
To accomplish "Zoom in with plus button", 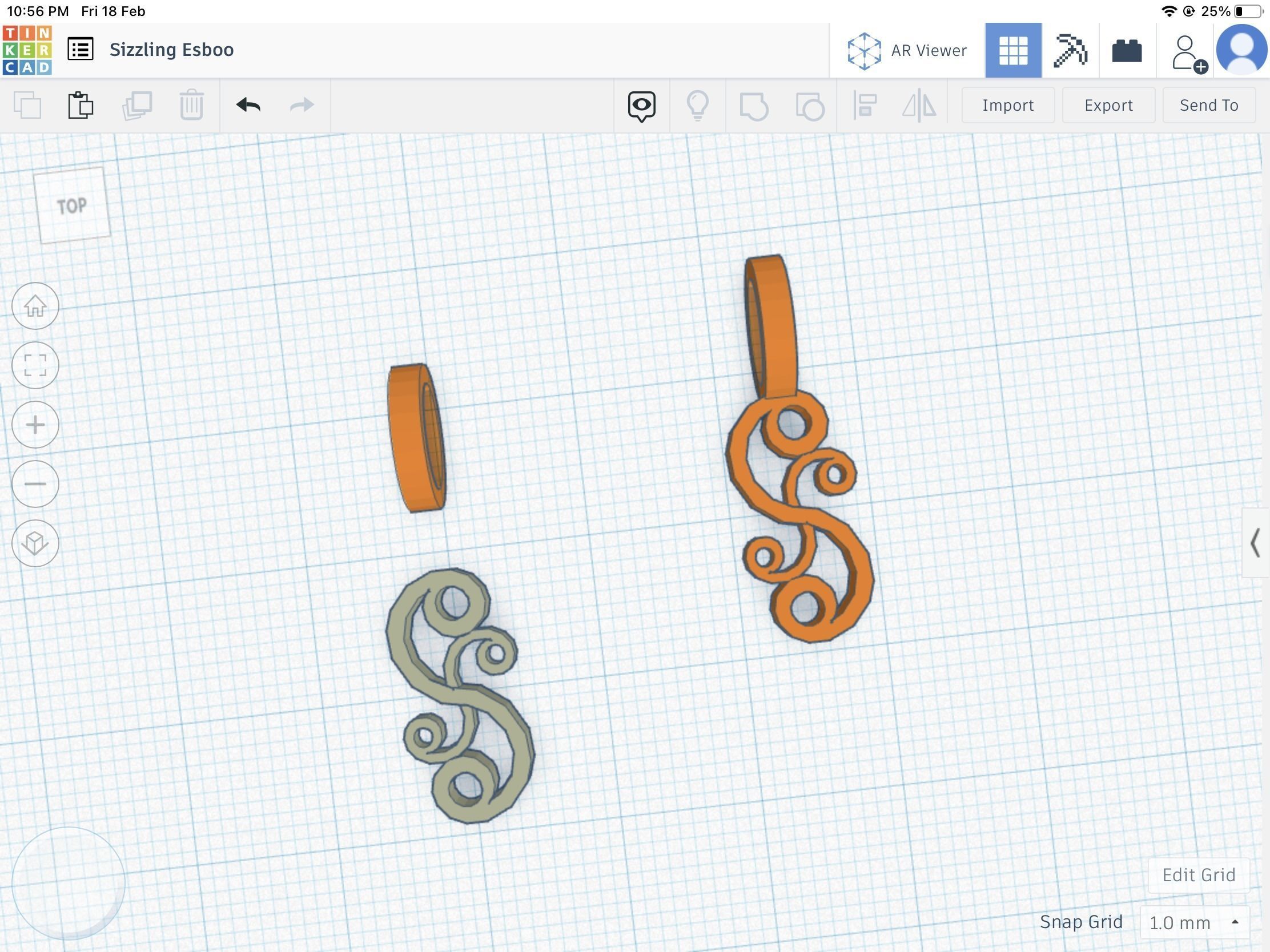I will (x=35, y=425).
